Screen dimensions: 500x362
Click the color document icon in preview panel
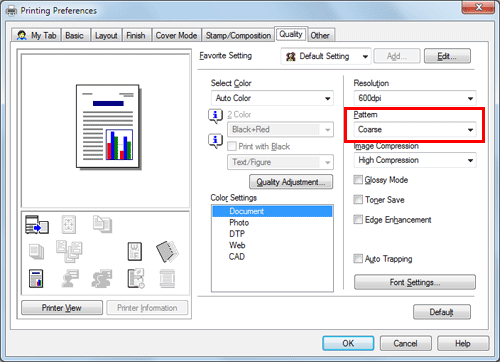pos(36,278)
